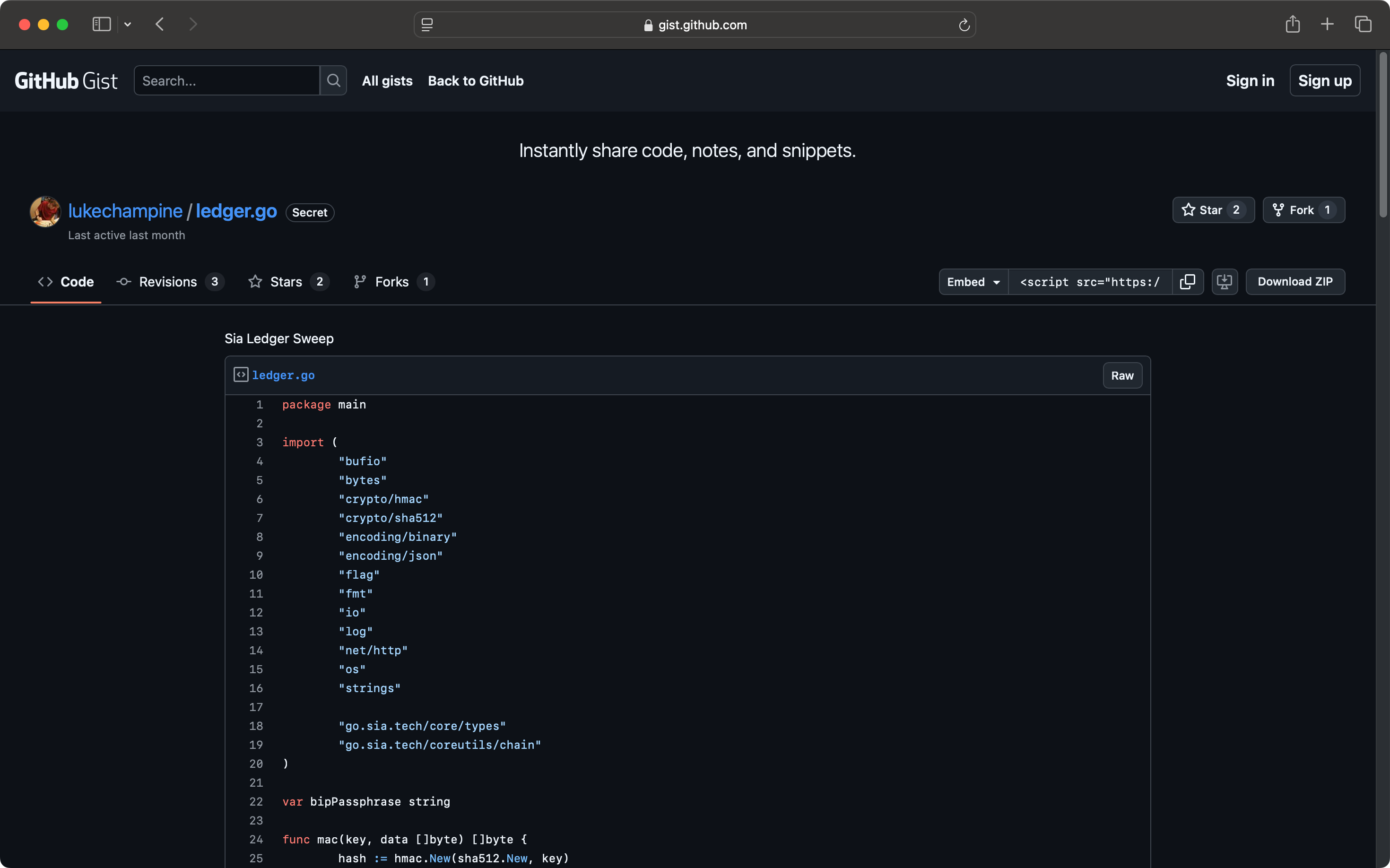The width and height of the screenshot is (1390, 868).
Task: Switch to the Forks tab
Action: [394, 282]
